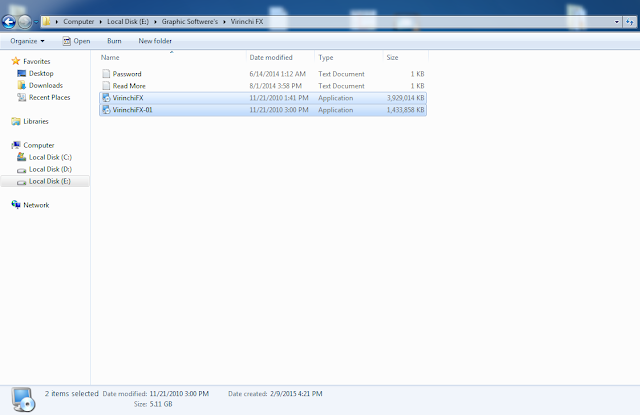Expand the arrow after Local Disk (E:) in path

(x=155, y=22)
